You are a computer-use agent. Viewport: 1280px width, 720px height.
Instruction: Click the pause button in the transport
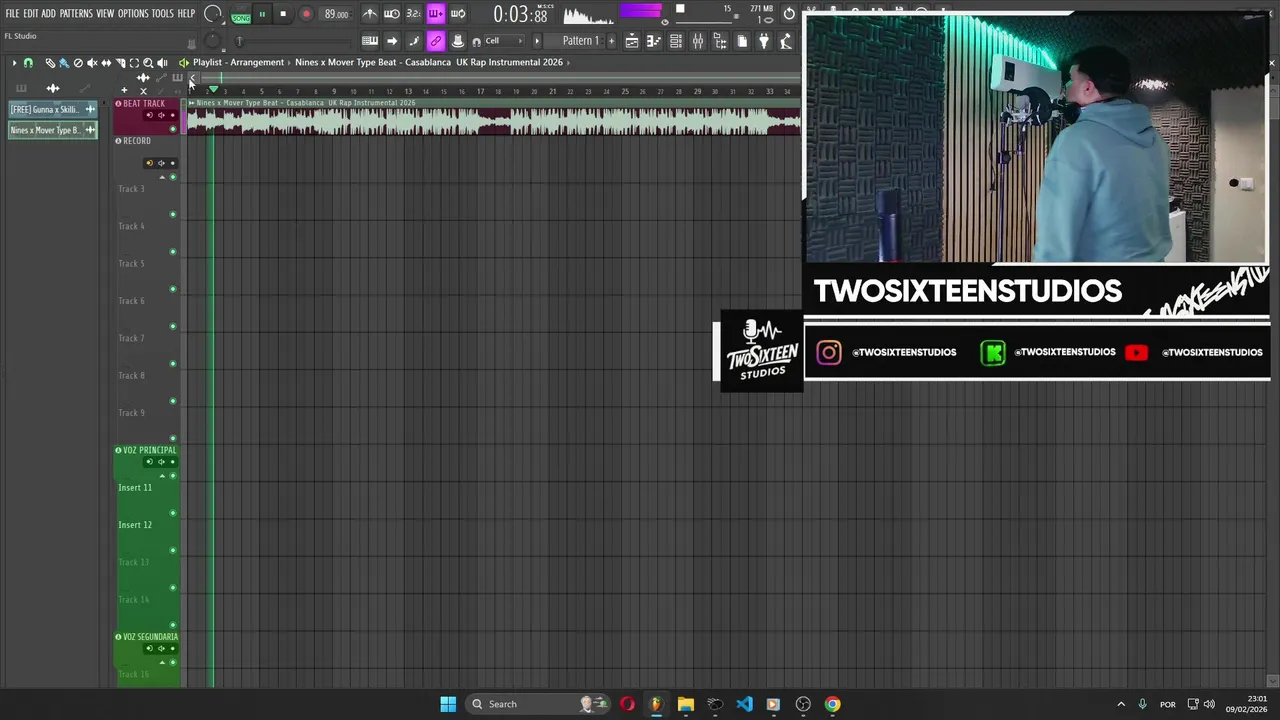click(x=262, y=14)
